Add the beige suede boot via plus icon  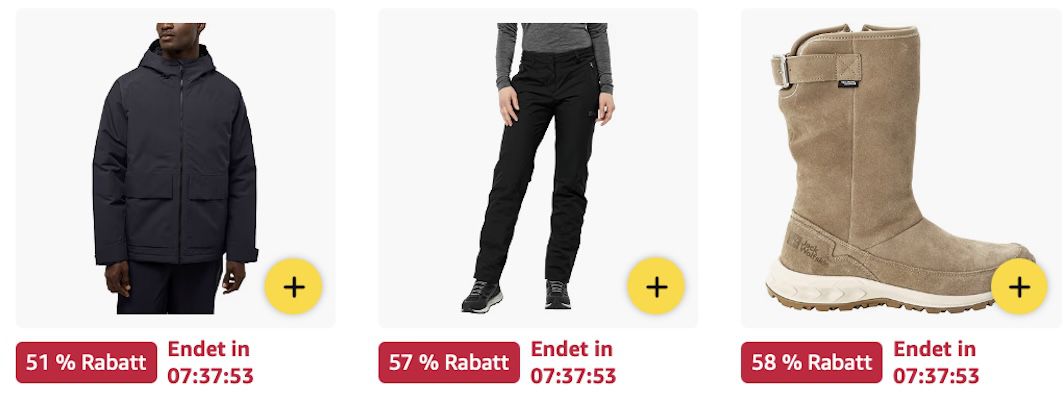point(1019,287)
